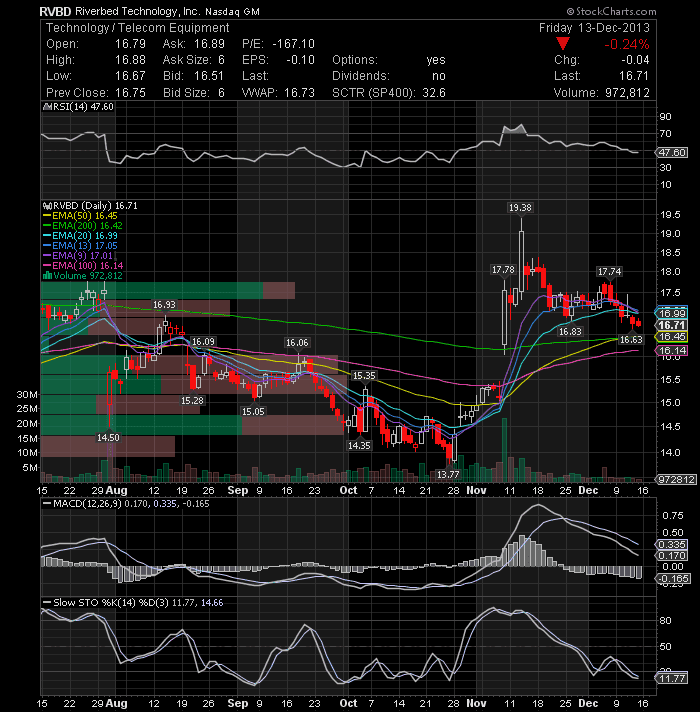
Task: Click the 17.74 price label
Action: point(609,272)
